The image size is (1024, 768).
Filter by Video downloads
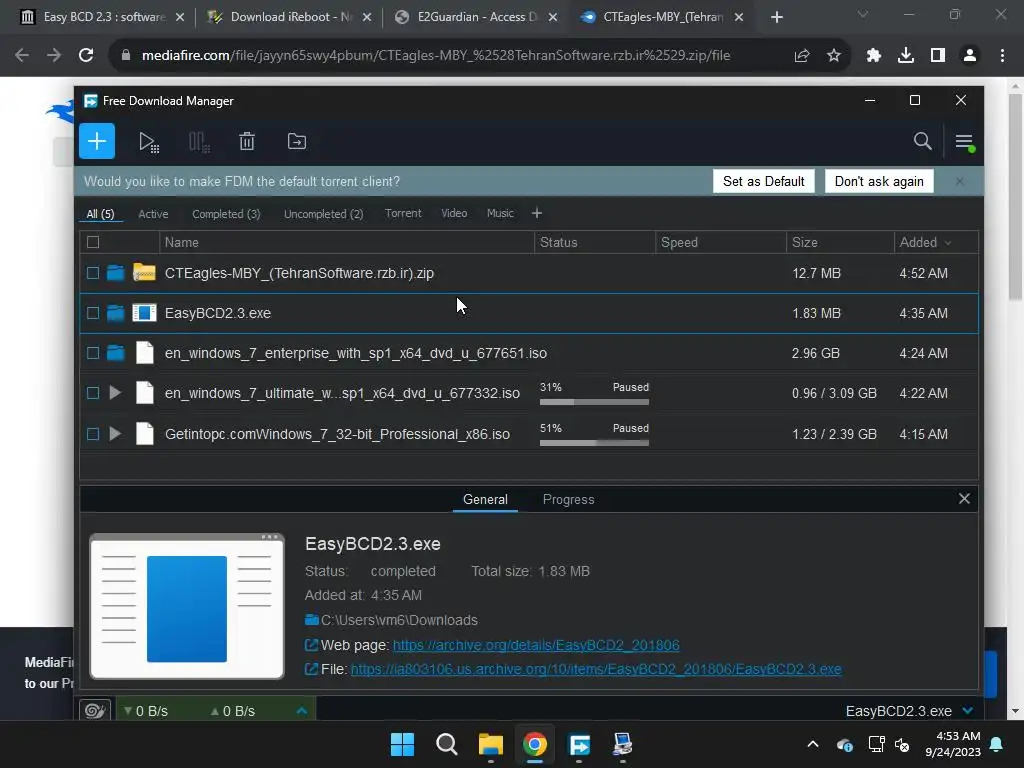click(454, 214)
